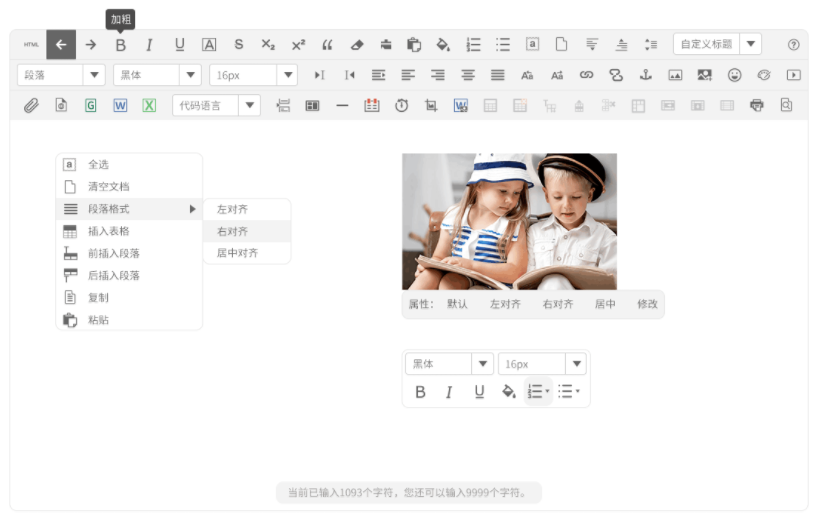Click the paint bucket icon in top toolbar
The image size is (814, 531).
click(443, 45)
